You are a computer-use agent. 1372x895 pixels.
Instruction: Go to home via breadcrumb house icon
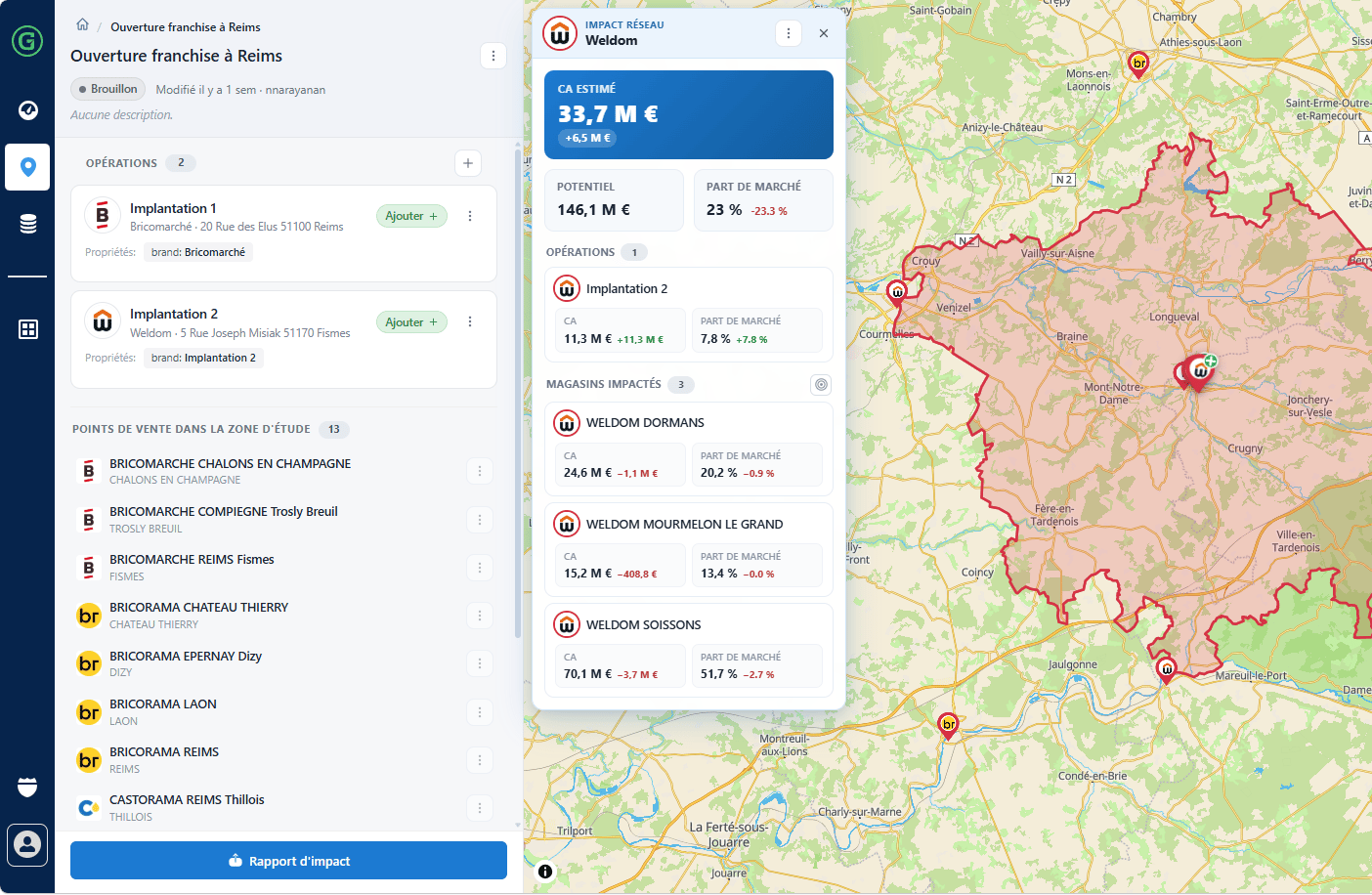pyautogui.click(x=82, y=25)
